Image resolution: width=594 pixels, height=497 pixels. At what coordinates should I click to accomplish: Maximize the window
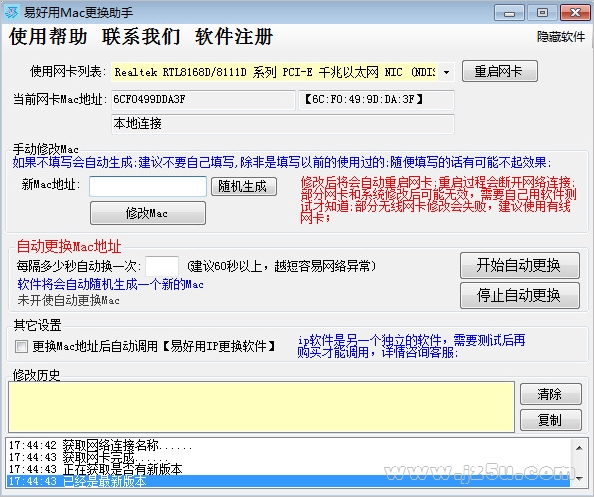[542, 13]
